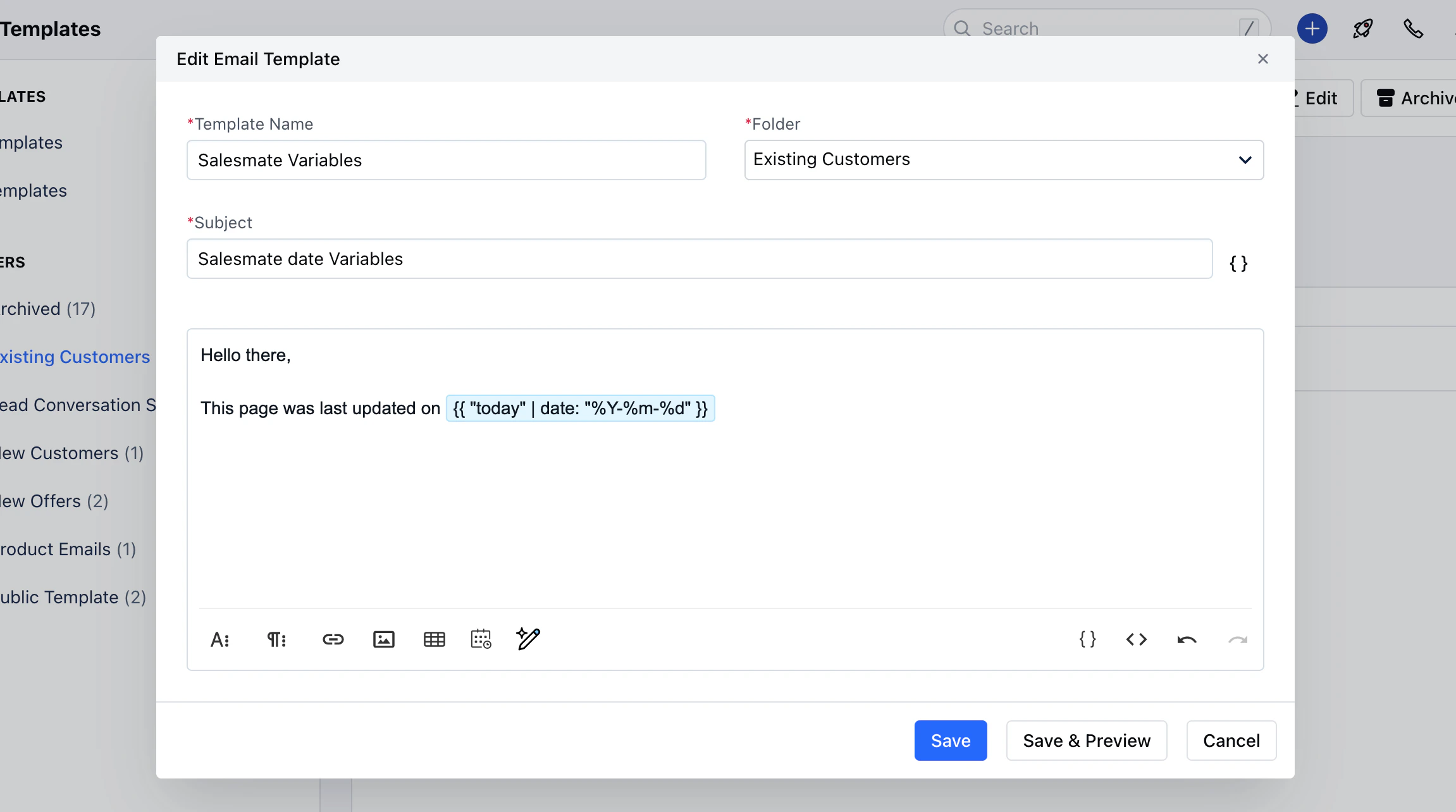Open the rocket icon in top bar
This screenshot has height=812, width=1456.
tap(1363, 28)
